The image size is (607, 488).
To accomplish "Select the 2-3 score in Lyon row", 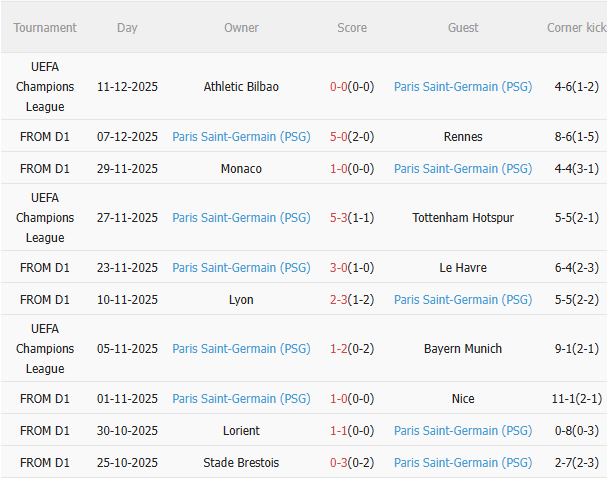I will coord(338,300).
